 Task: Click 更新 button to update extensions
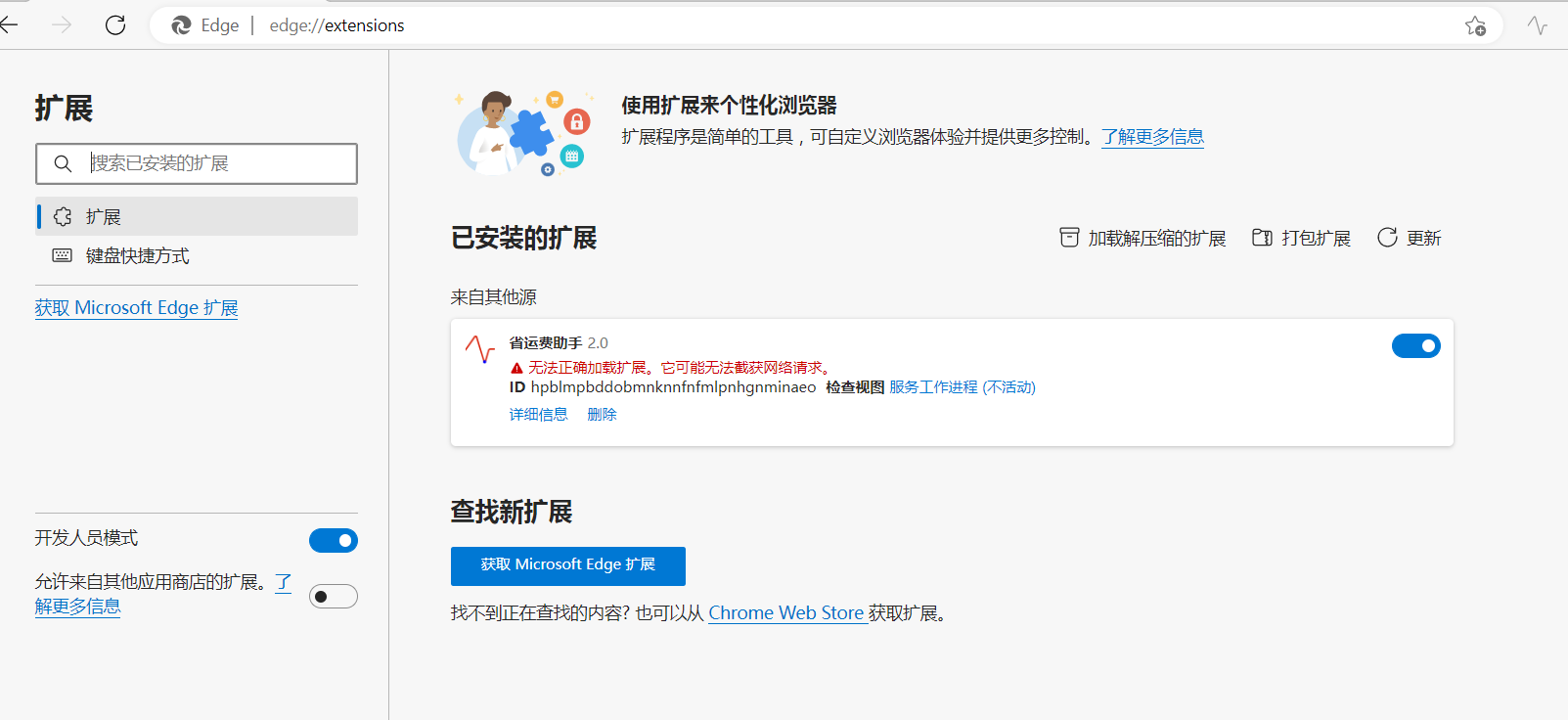point(1409,238)
